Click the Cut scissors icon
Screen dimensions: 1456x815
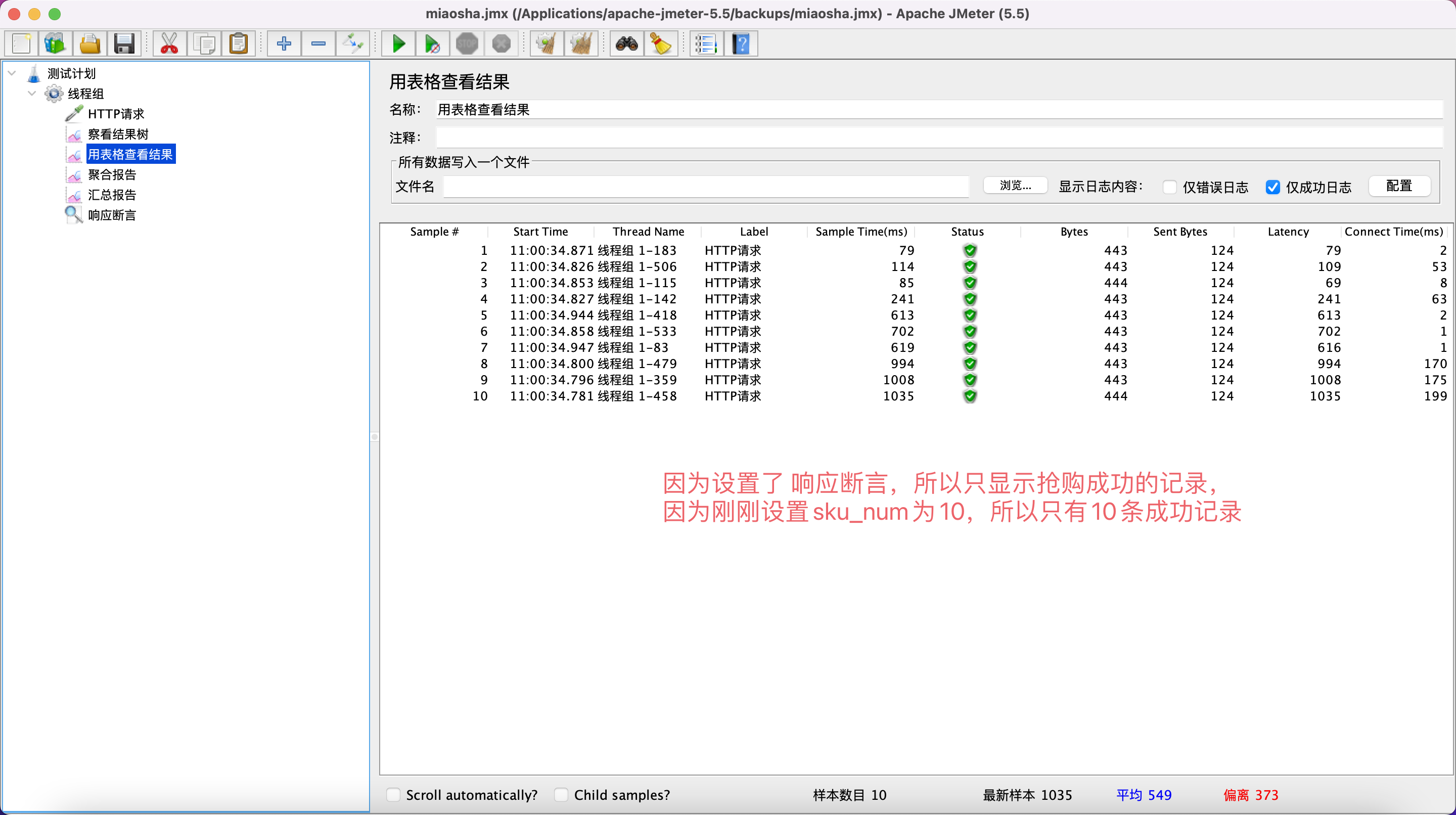(169, 43)
